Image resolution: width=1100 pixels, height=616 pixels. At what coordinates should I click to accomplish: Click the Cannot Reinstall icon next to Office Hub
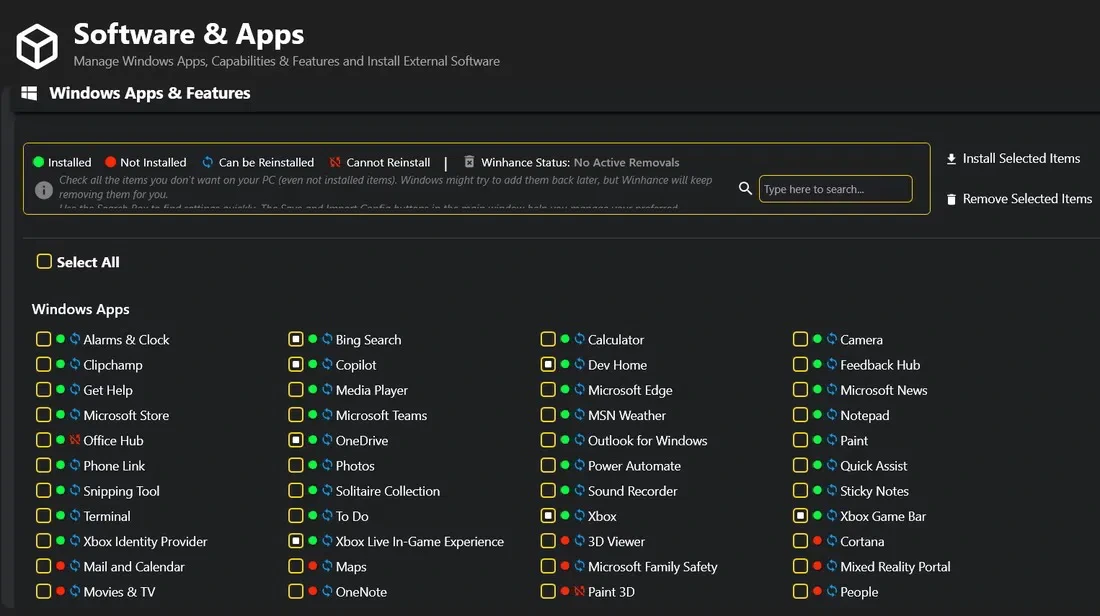pyautogui.click(x=75, y=441)
